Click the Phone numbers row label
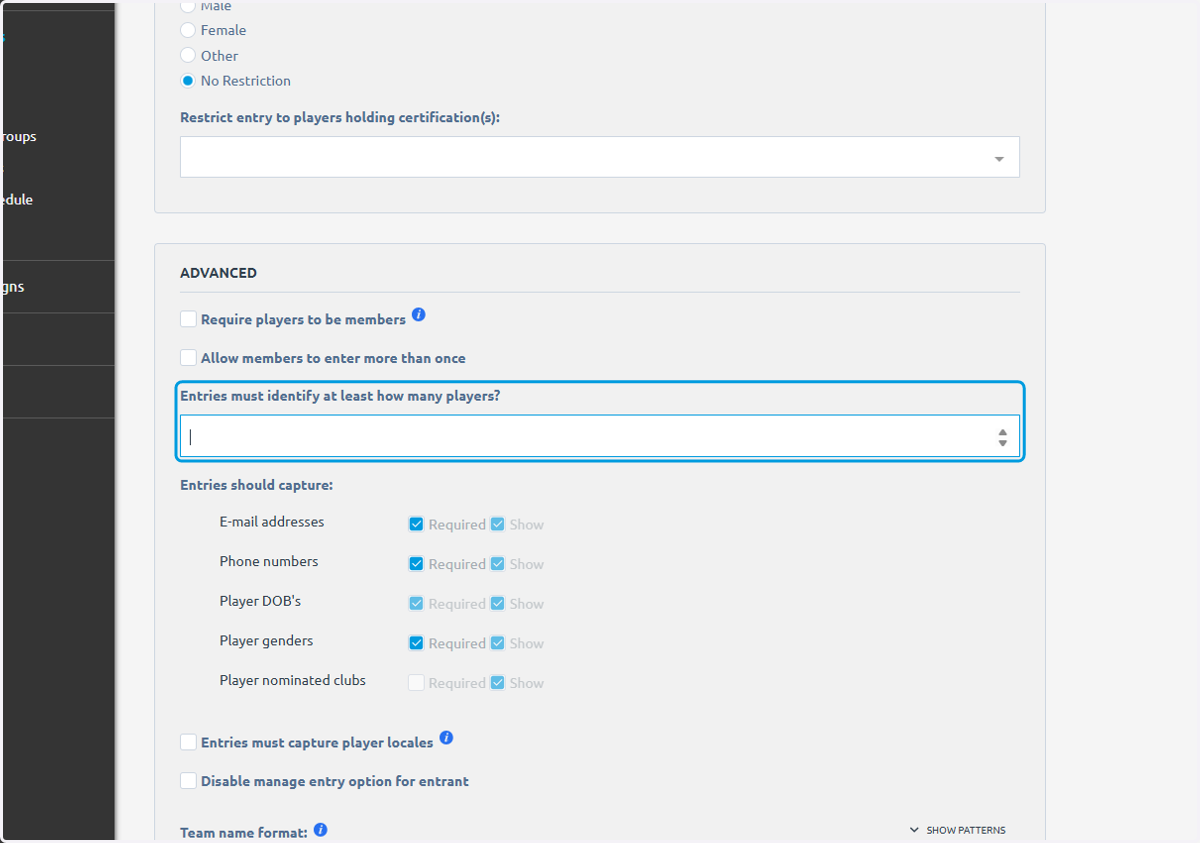The height and width of the screenshot is (843, 1200). pyautogui.click(x=269, y=561)
